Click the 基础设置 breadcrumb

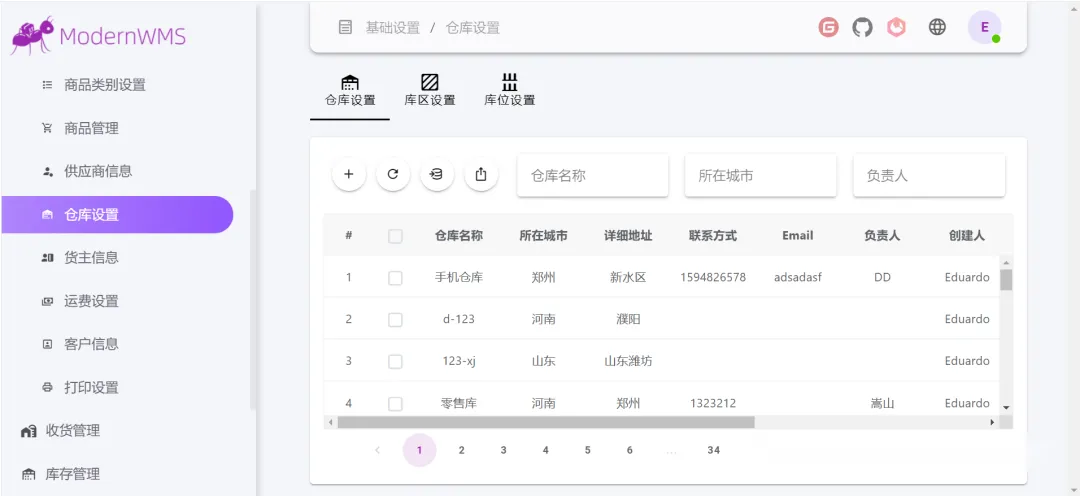coord(393,28)
